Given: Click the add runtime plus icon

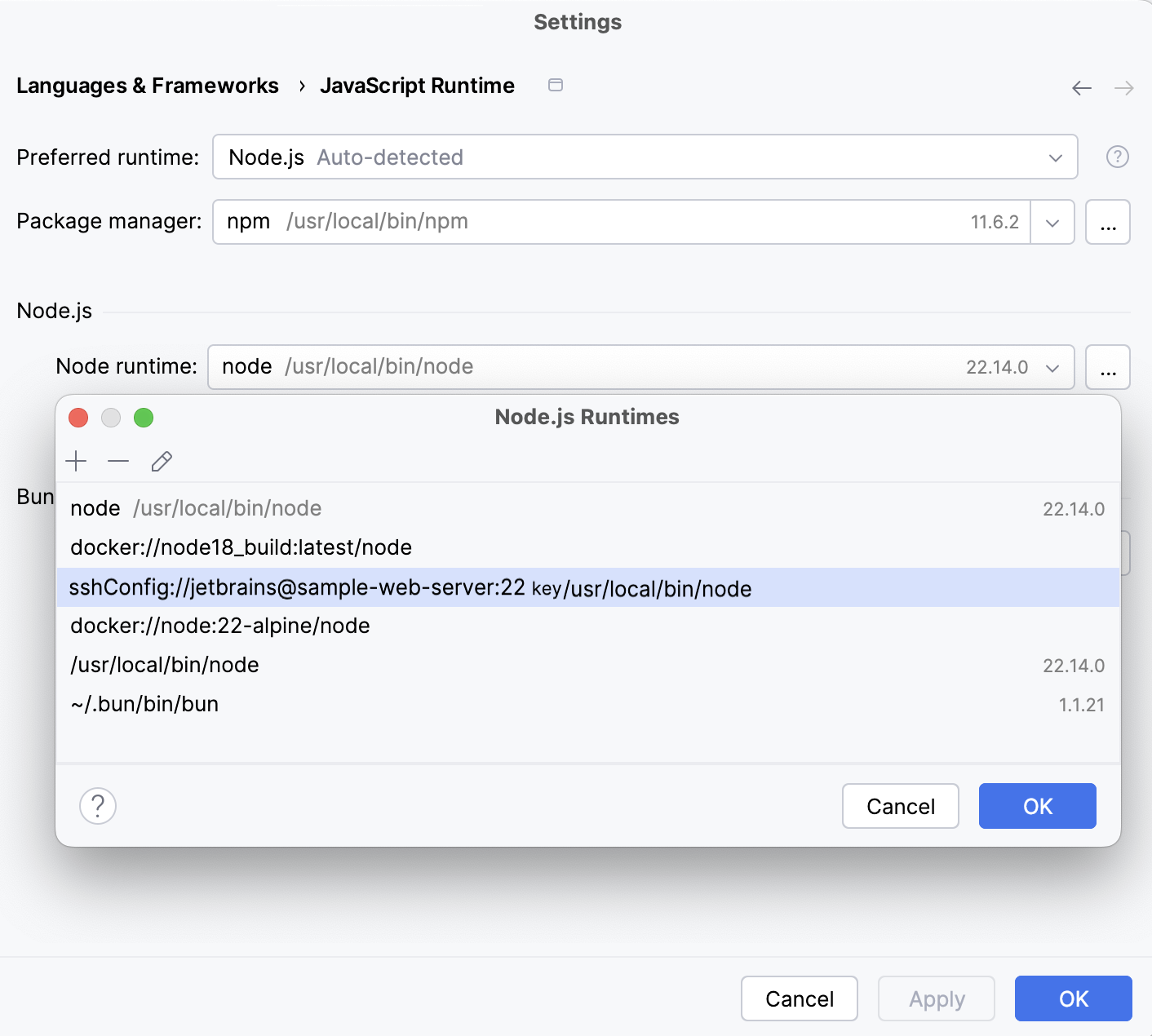Looking at the screenshot, I should 76,461.
